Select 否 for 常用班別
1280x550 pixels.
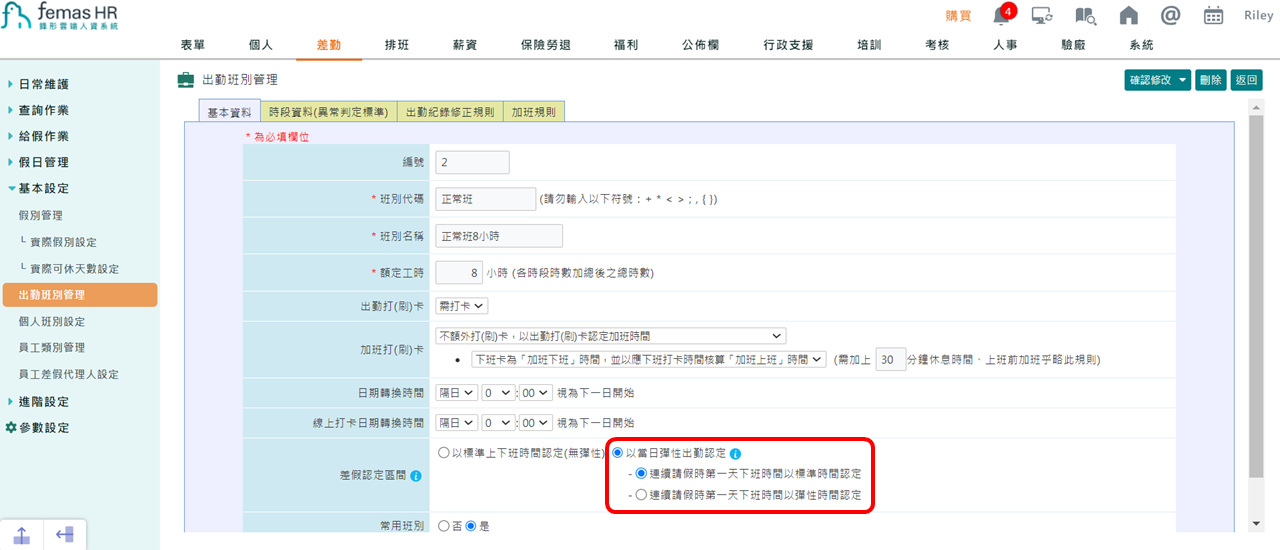click(x=445, y=526)
